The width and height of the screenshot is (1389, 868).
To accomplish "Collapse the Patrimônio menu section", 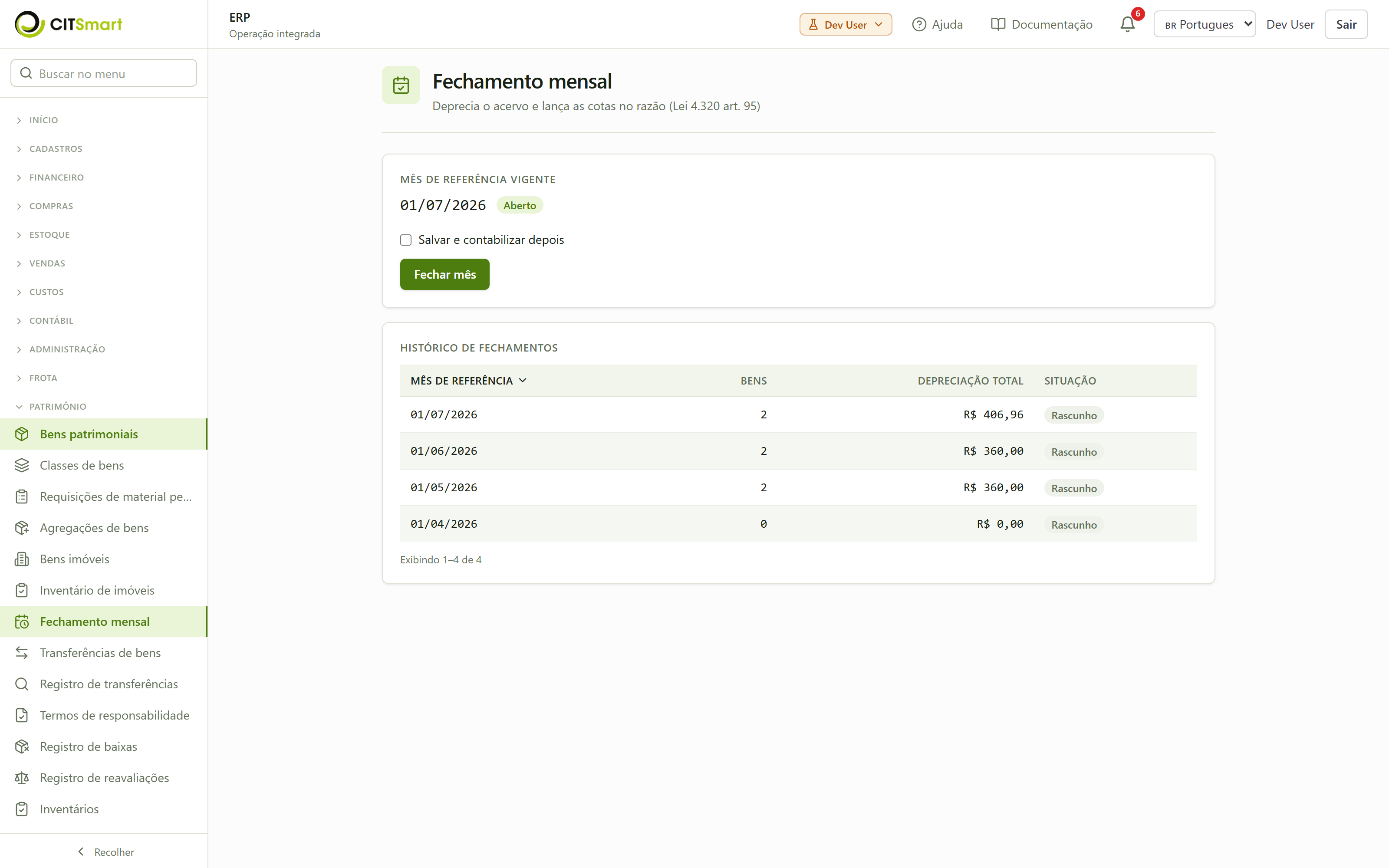I will click(x=52, y=407).
